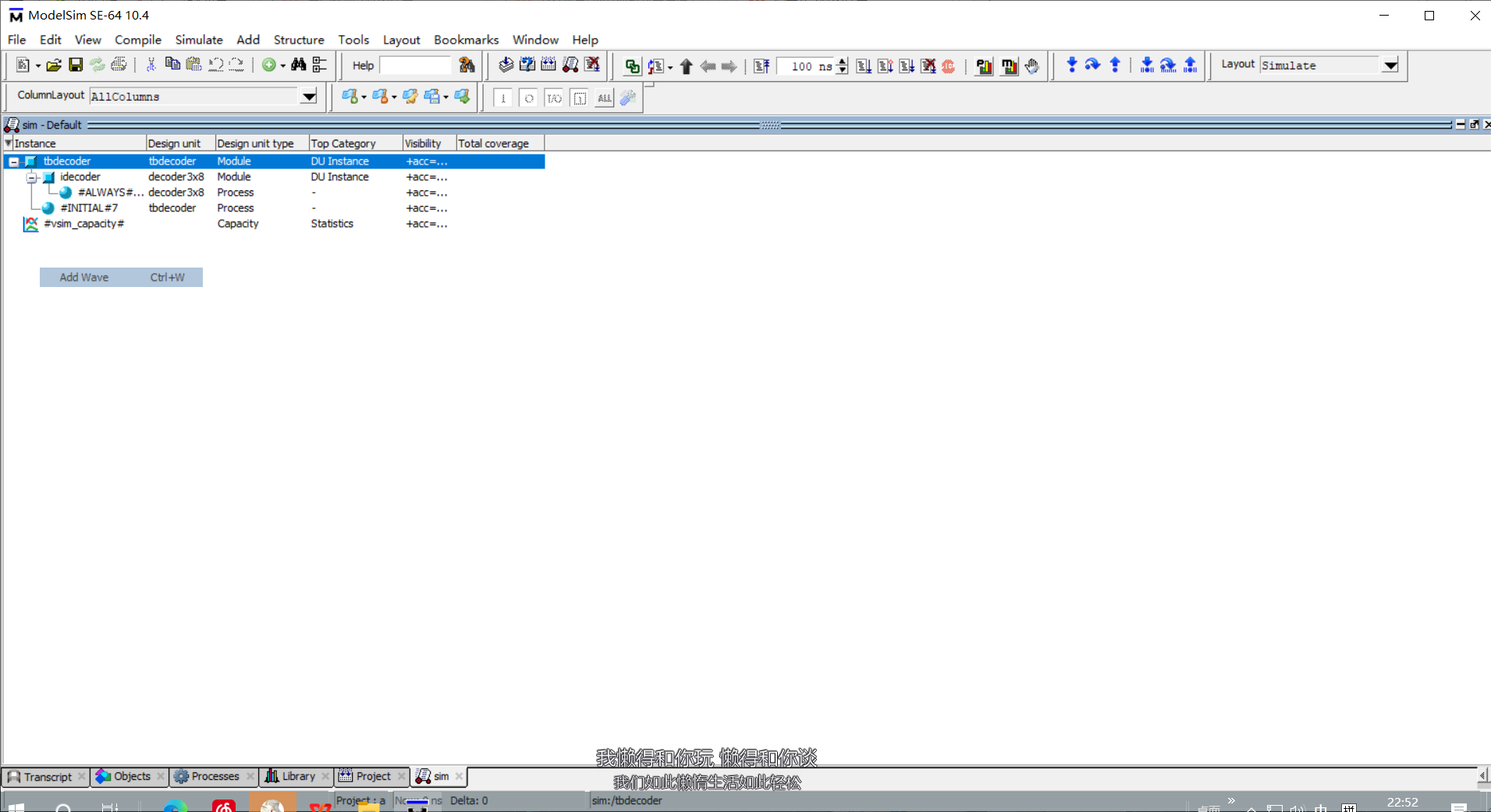This screenshot has width=1491, height=812.
Task: Sort by the Top Category column header
Action: (x=355, y=144)
